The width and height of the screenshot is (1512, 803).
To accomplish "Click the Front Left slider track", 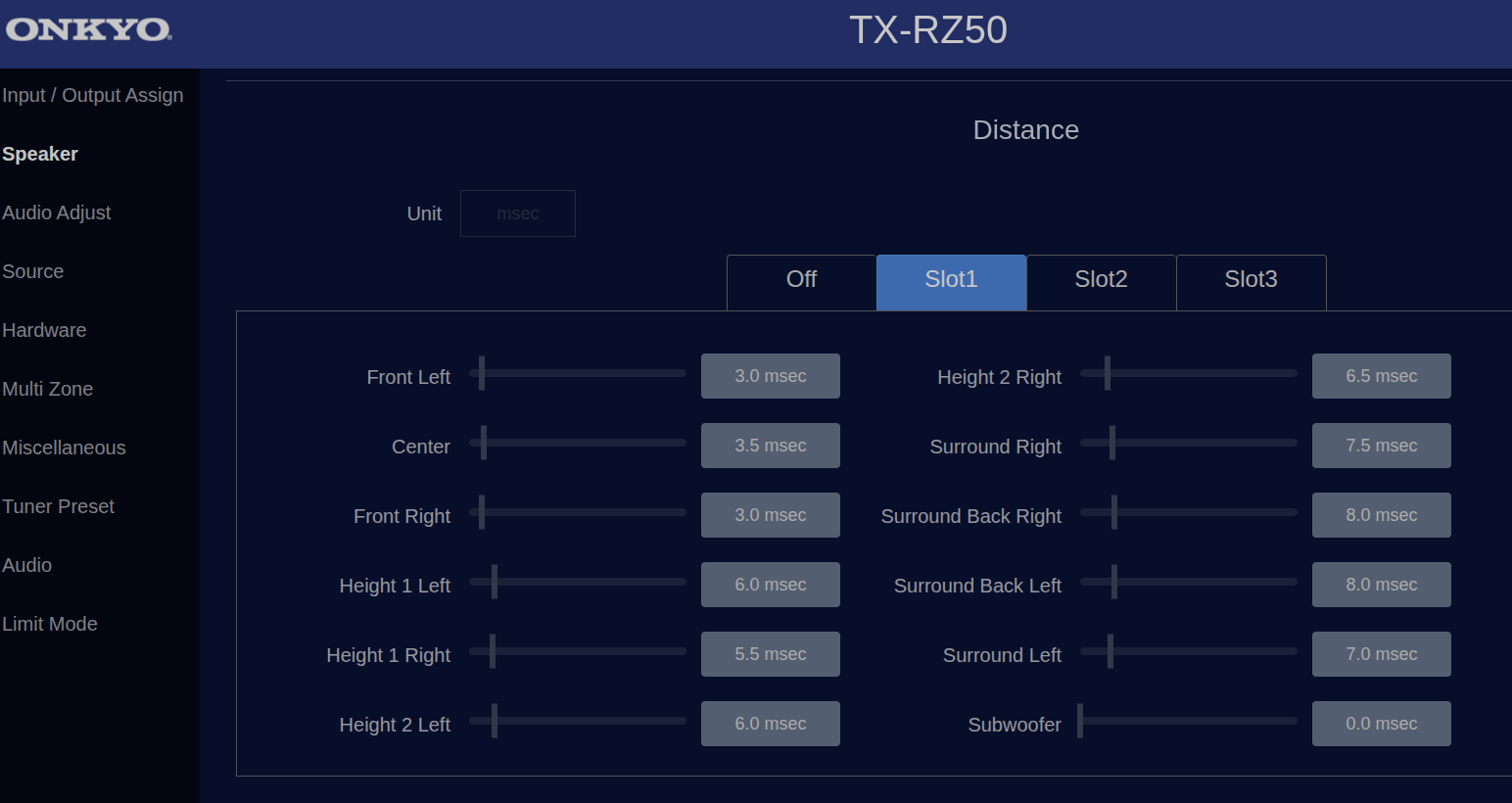I will [578, 373].
